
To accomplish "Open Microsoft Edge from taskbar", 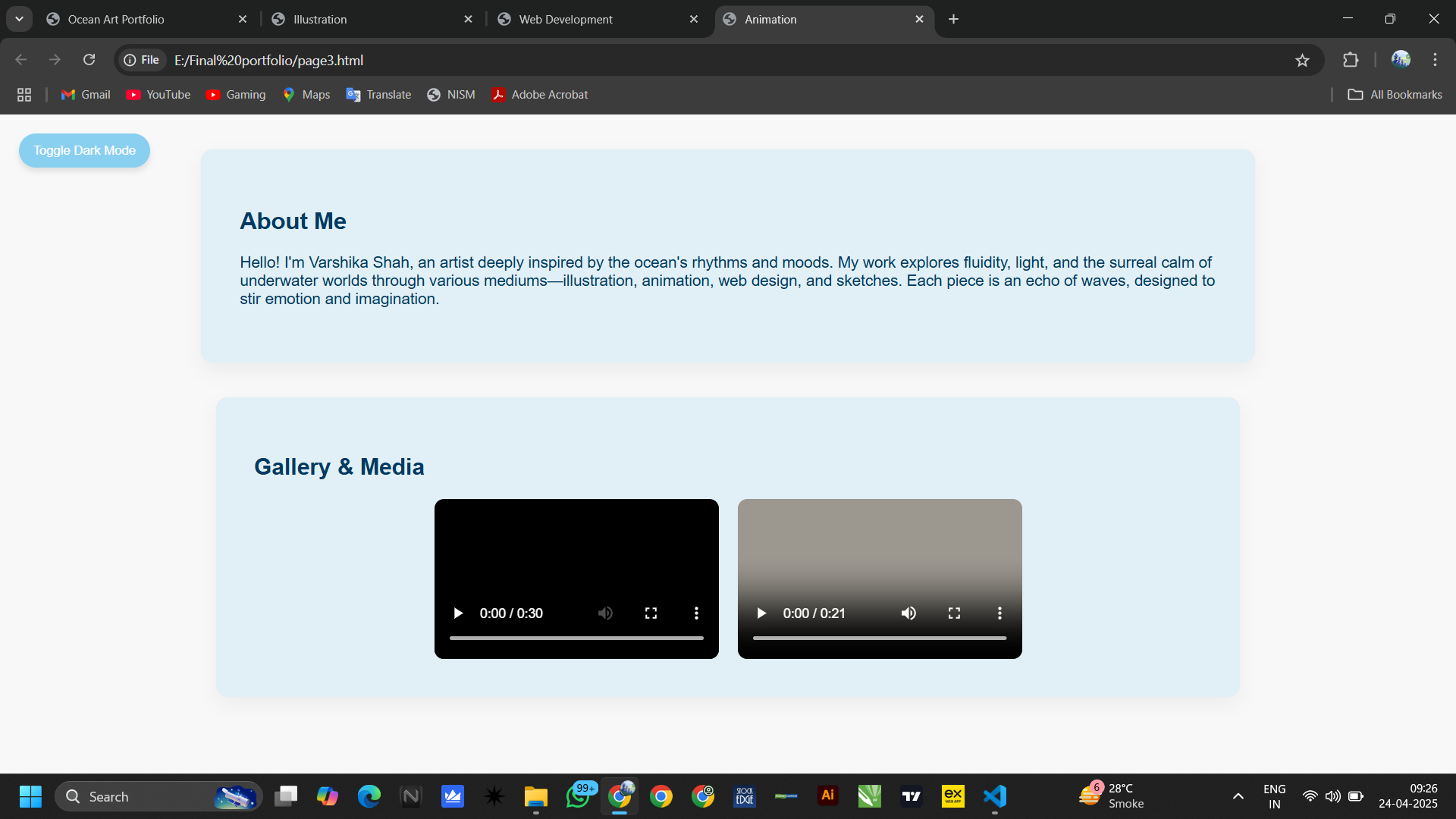I will point(369,796).
